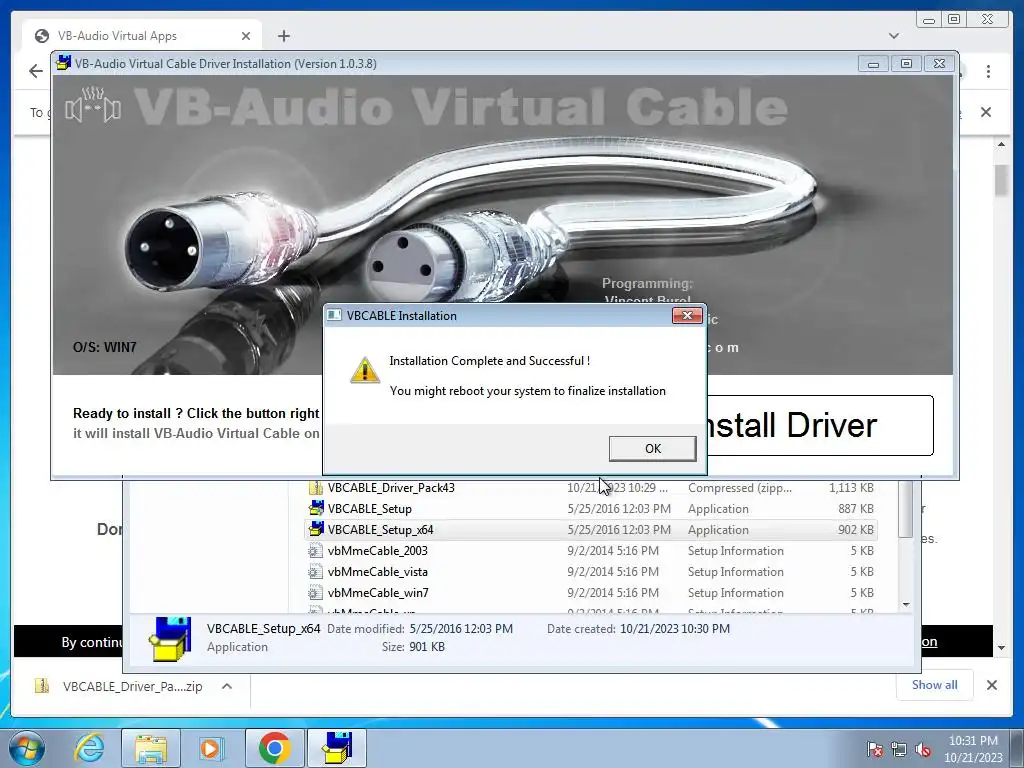1024x768 pixels.
Task: Click installer title bar icon
Action: tap(63, 63)
